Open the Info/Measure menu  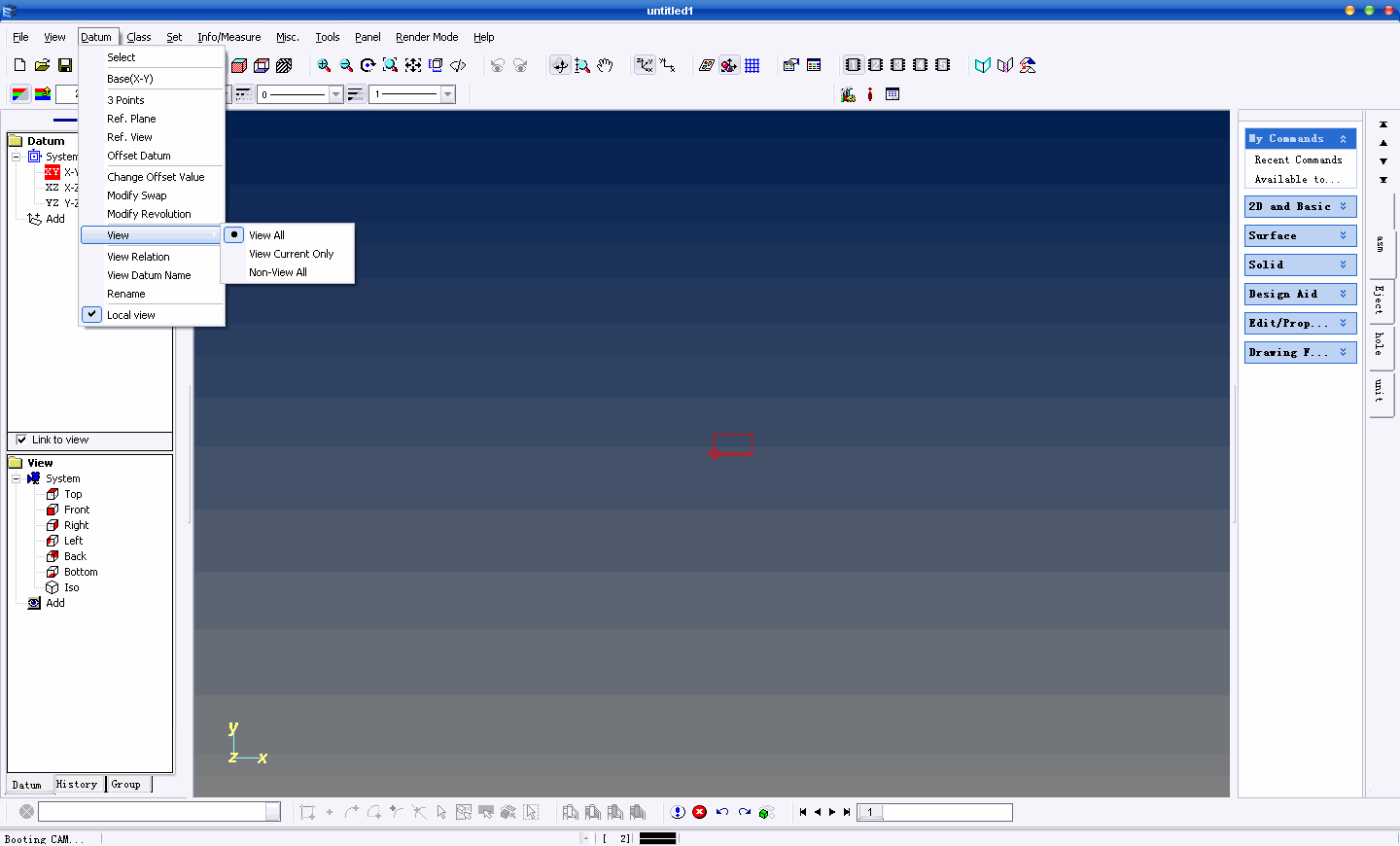point(229,37)
